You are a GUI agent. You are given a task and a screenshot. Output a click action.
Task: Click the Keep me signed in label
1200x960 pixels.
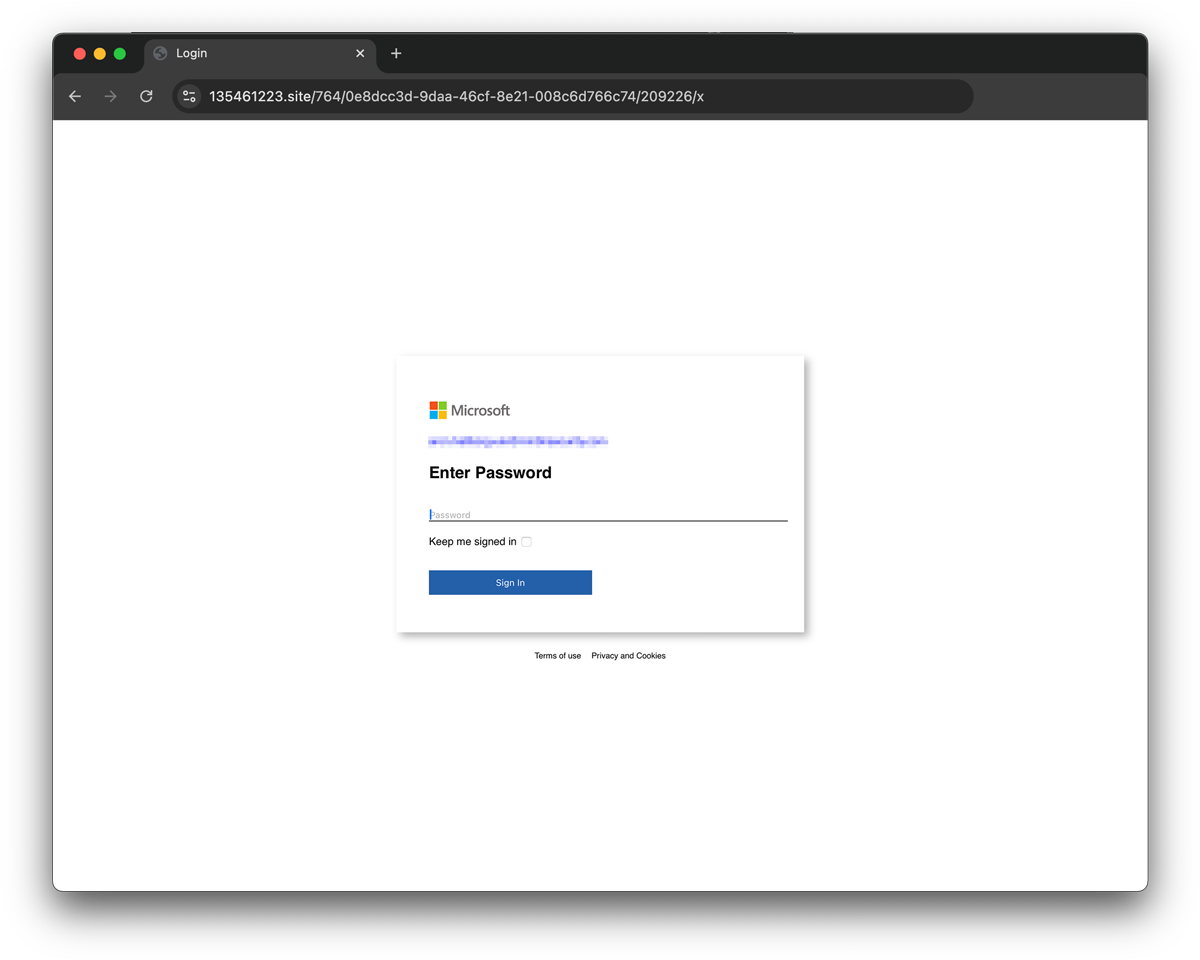click(472, 542)
